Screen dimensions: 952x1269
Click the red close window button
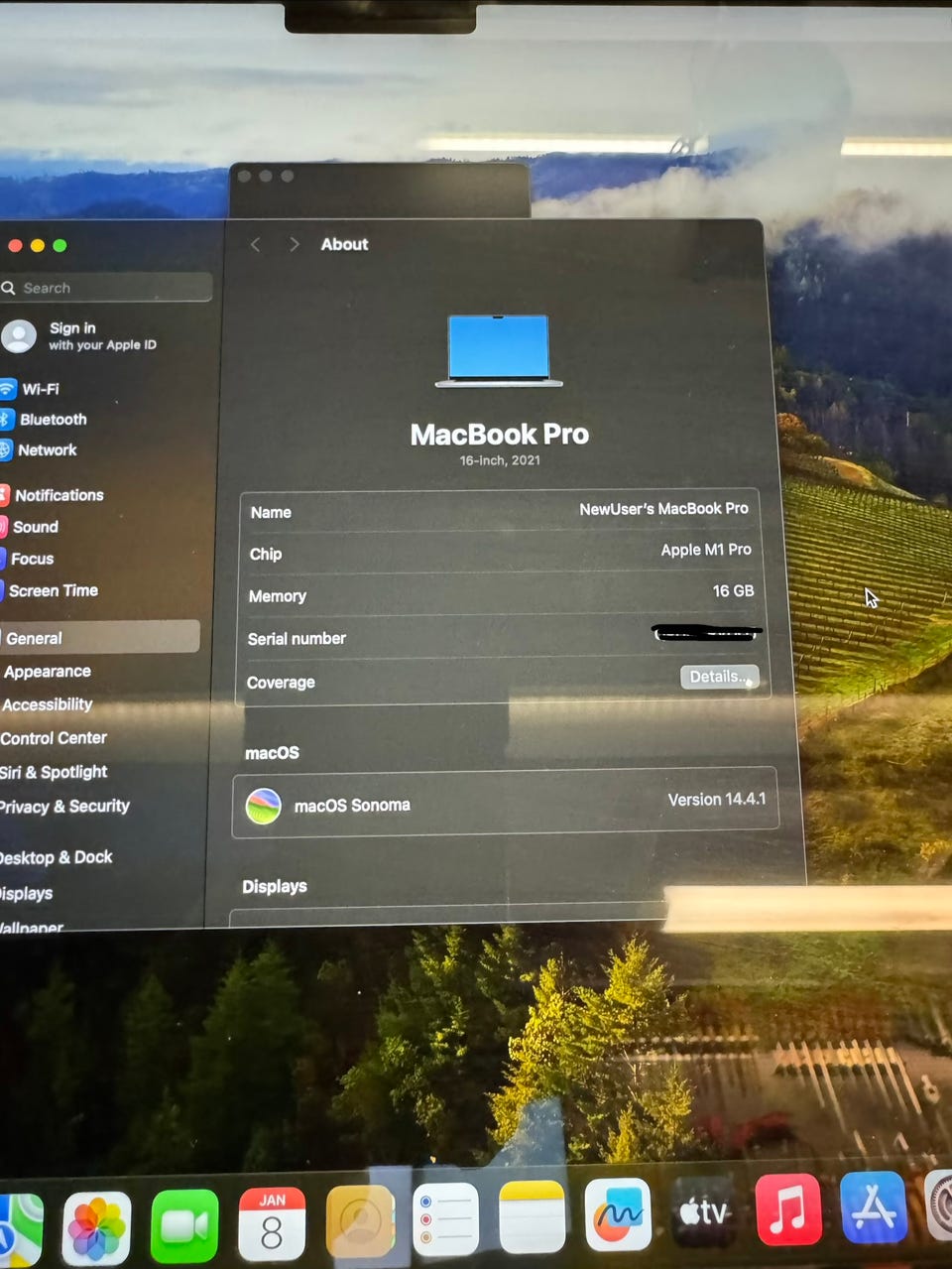click(14, 245)
